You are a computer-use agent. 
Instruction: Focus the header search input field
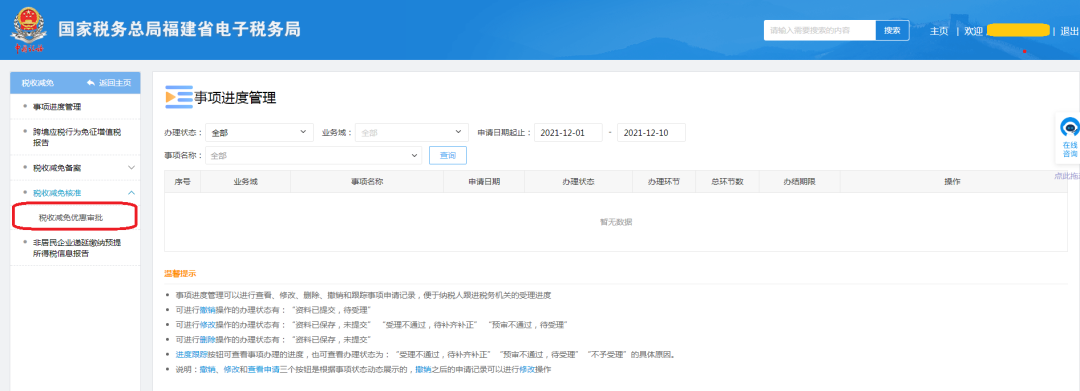coord(820,30)
